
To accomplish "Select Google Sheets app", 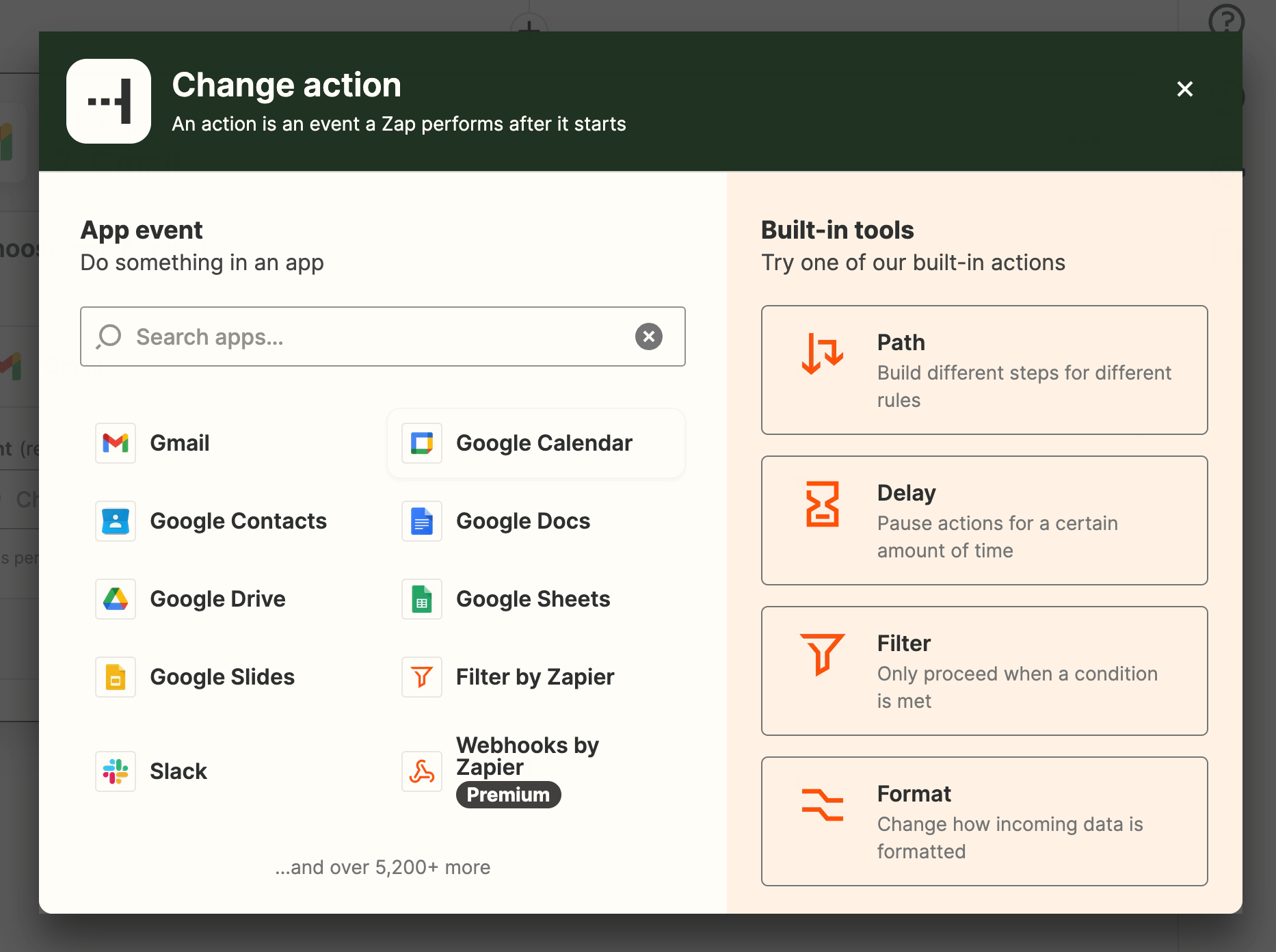I will 536,599.
